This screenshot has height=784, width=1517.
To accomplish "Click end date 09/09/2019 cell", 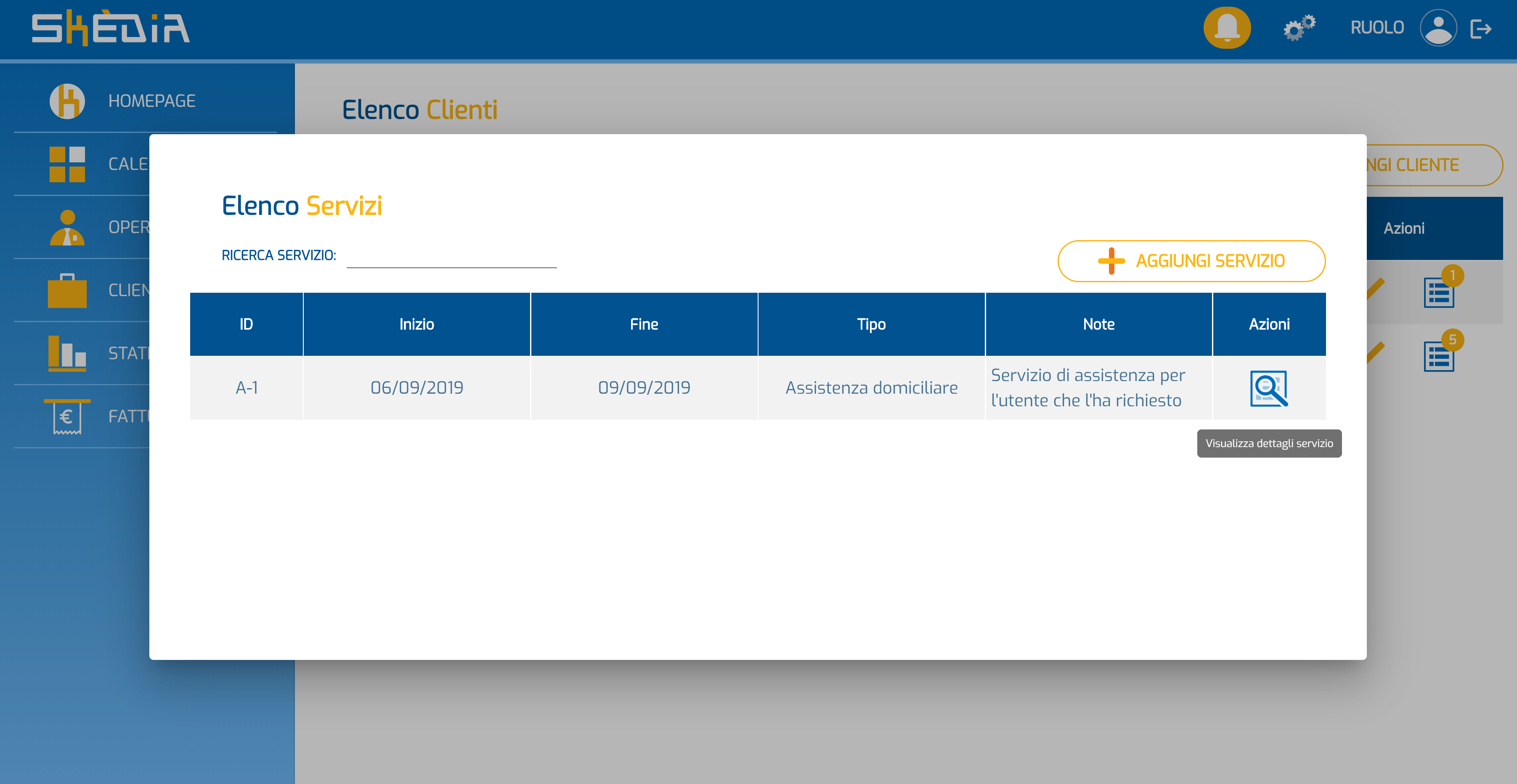I will pyautogui.click(x=644, y=388).
